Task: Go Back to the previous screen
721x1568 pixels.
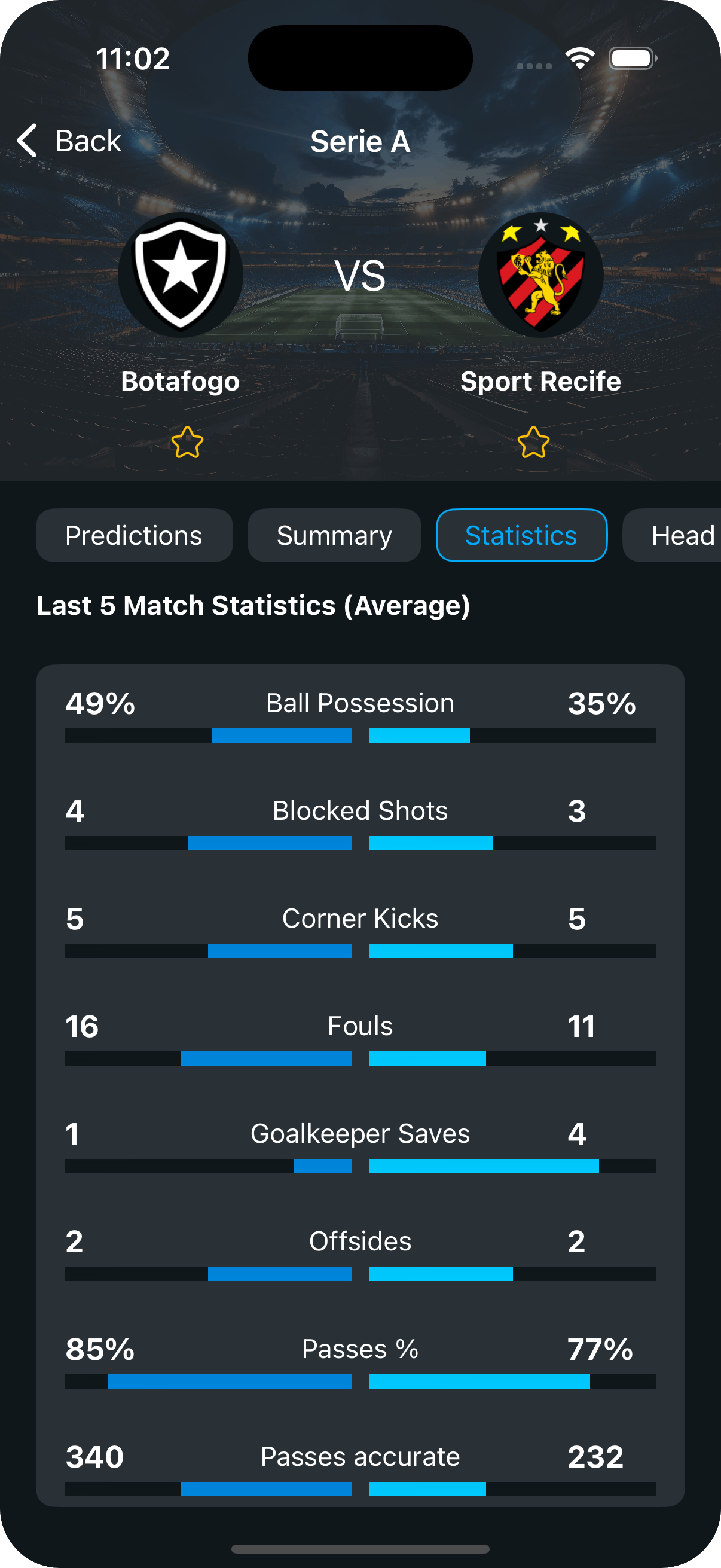Action: (88, 141)
